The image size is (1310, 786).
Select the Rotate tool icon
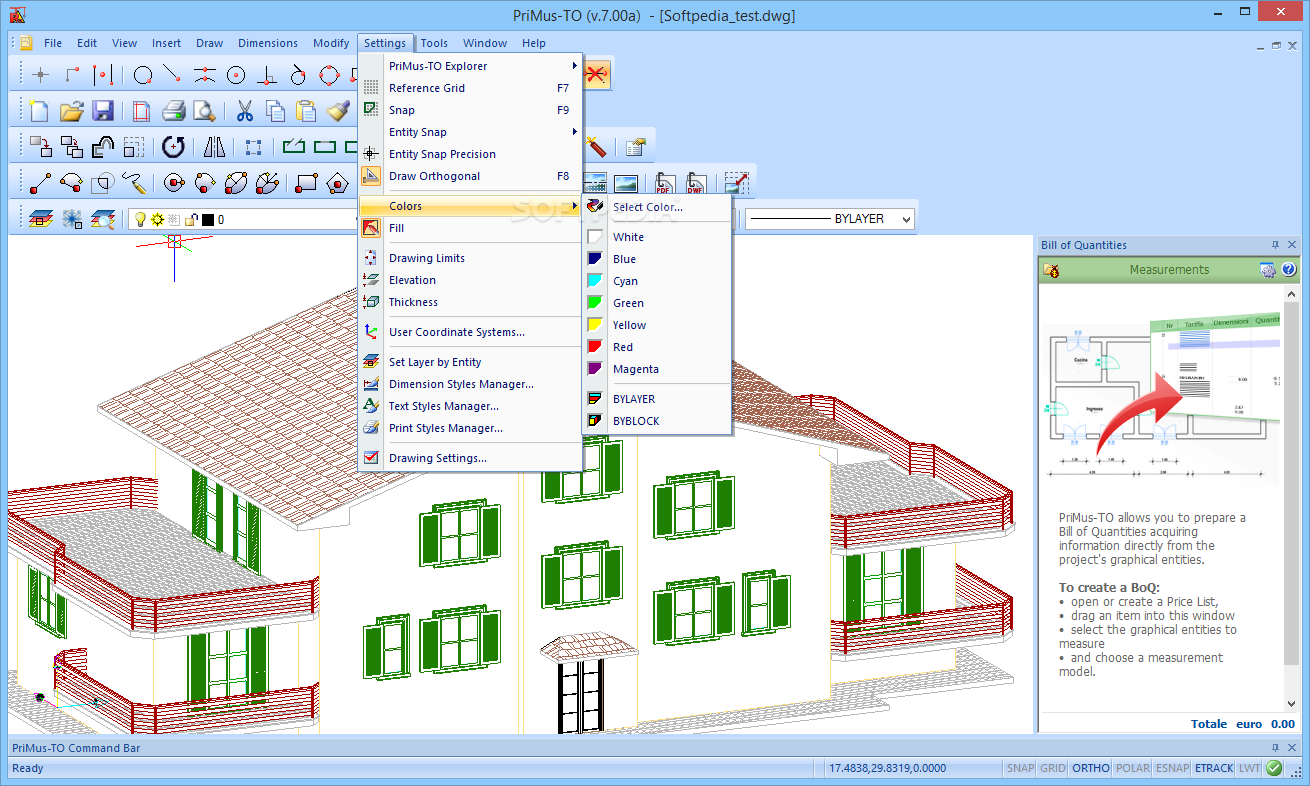(173, 147)
